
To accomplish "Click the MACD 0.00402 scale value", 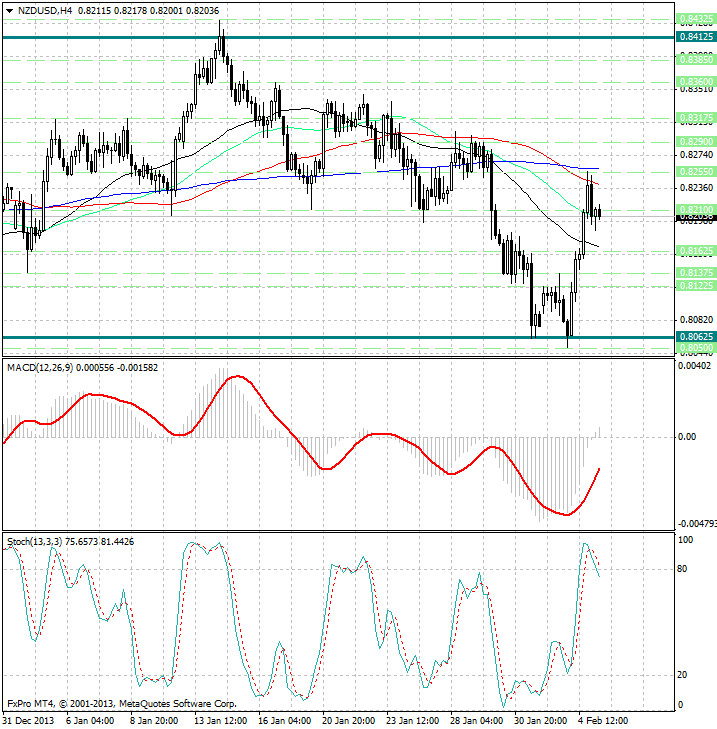I will [694, 366].
